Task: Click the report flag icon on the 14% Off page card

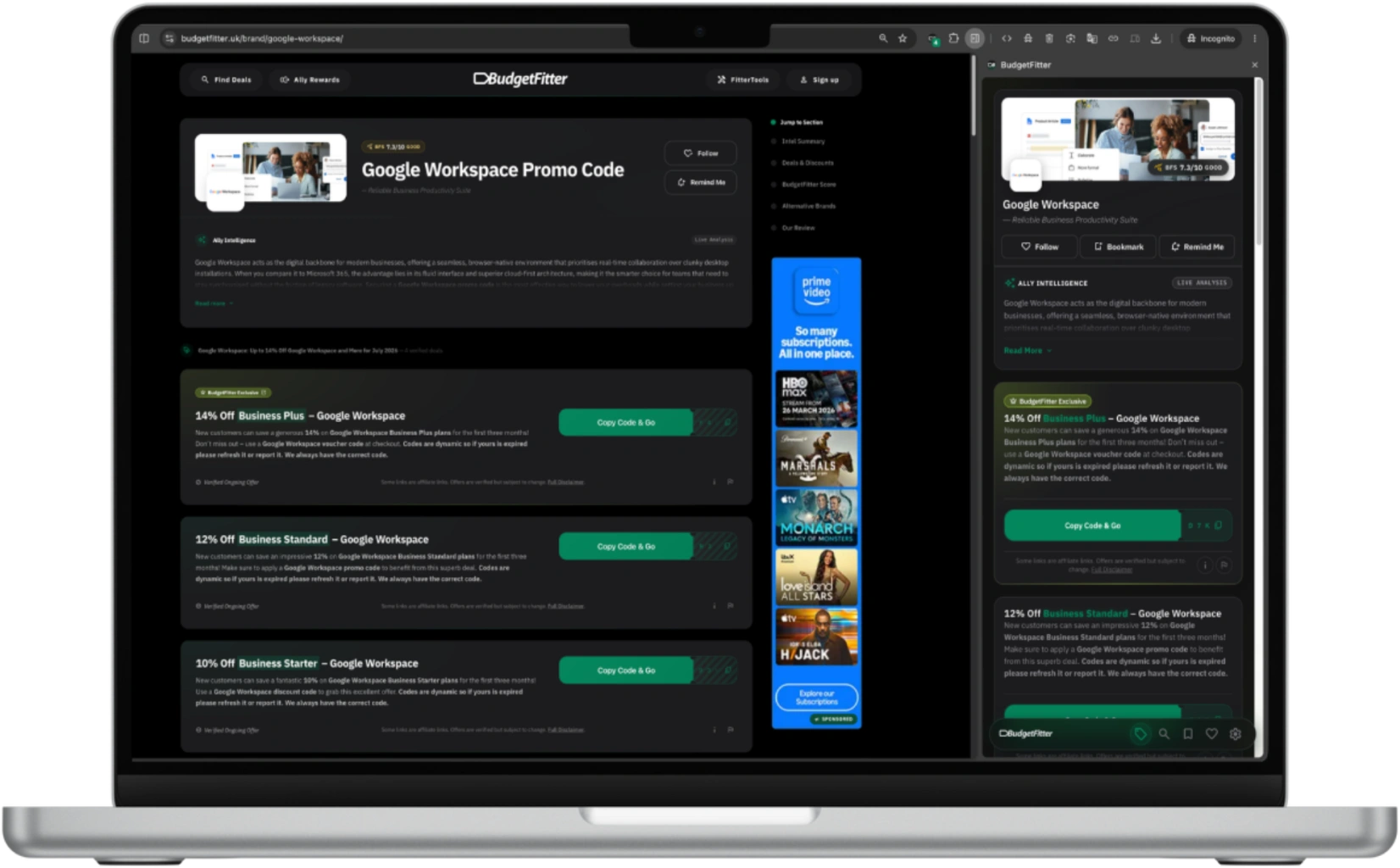Action: coord(731,481)
